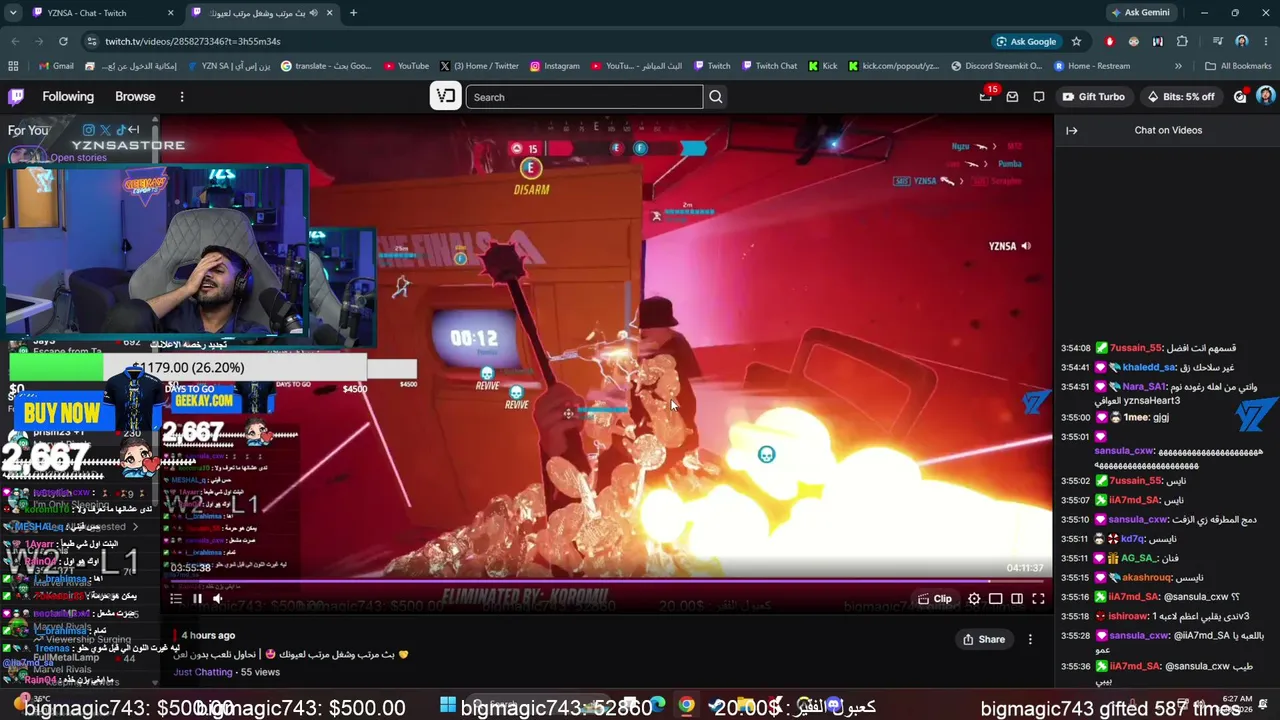Open Discord from the taskbar

coord(833,705)
